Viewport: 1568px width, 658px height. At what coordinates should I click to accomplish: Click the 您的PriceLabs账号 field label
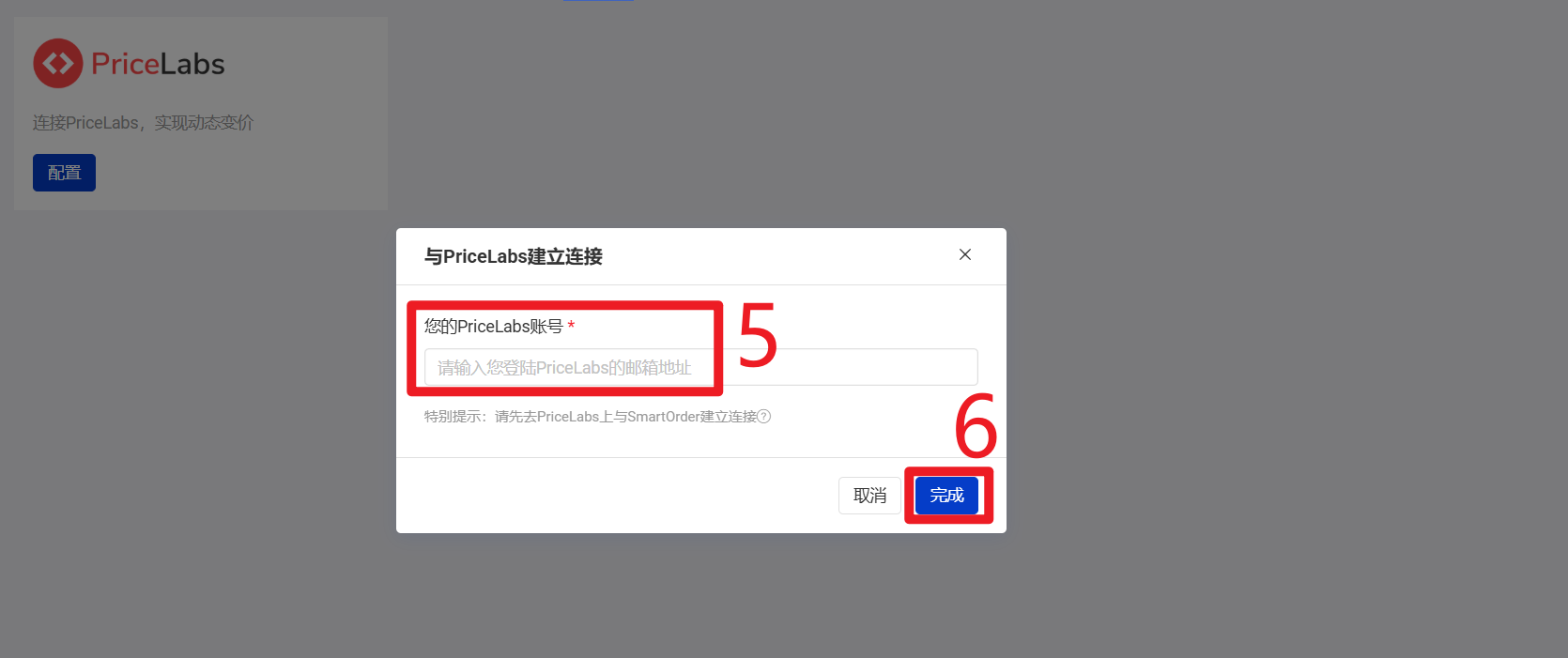493,327
